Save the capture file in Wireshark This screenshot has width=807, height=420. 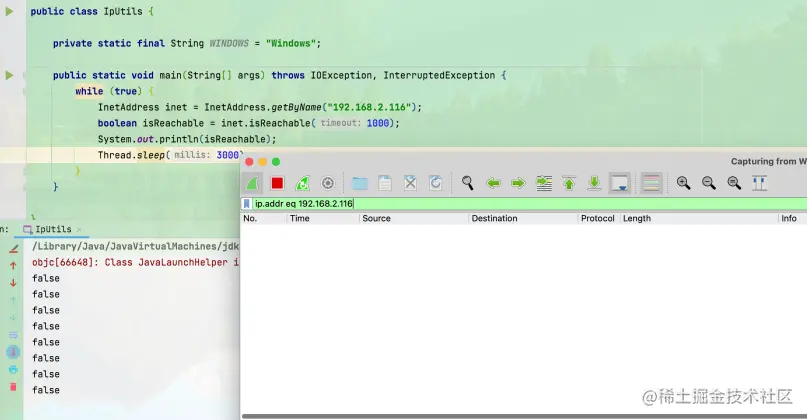point(385,183)
